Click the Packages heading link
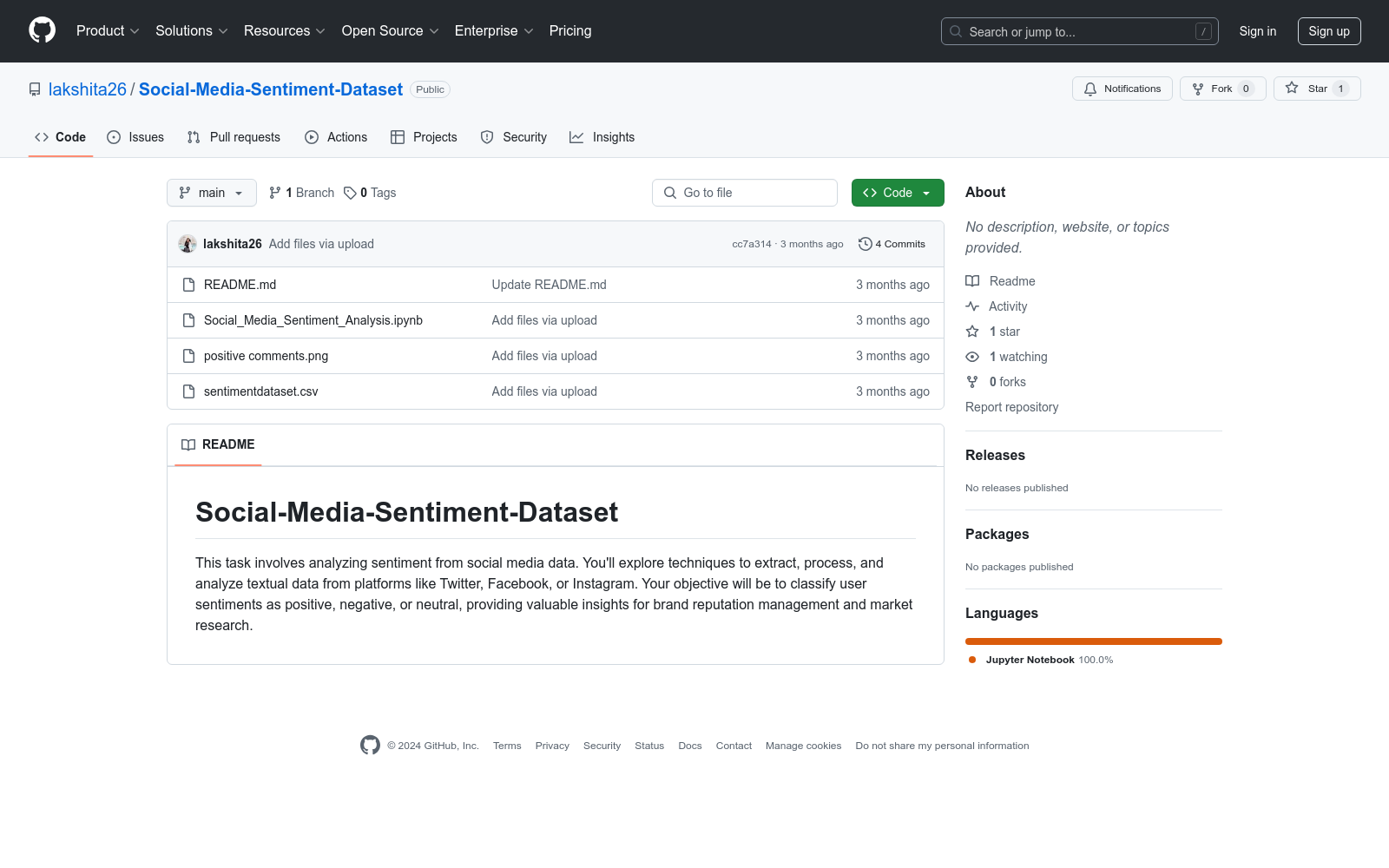The height and width of the screenshot is (868, 1389). click(x=997, y=534)
